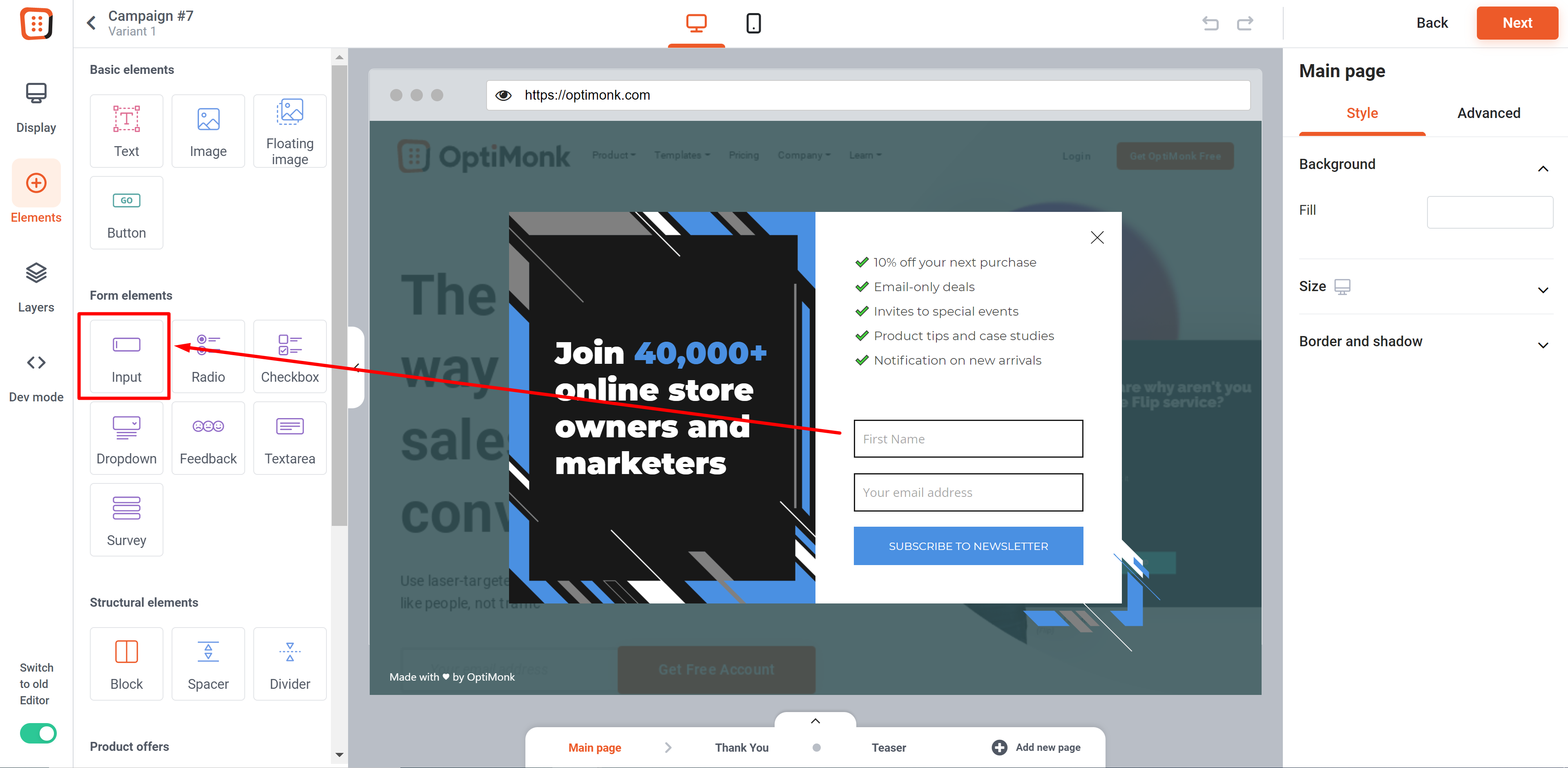This screenshot has height=768, width=1568.
Task: Pick the Survey element tile
Action: click(126, 520)
